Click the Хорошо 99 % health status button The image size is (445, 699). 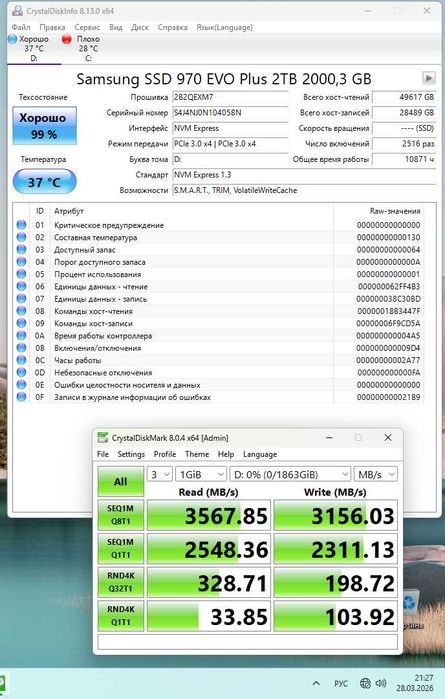[44, 126]
